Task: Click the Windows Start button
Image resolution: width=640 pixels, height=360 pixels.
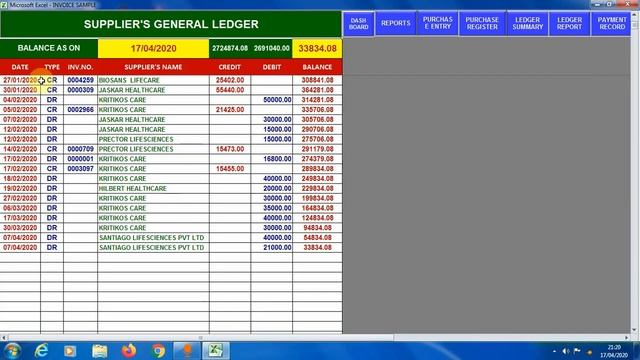Action: (x=12, y=351)
